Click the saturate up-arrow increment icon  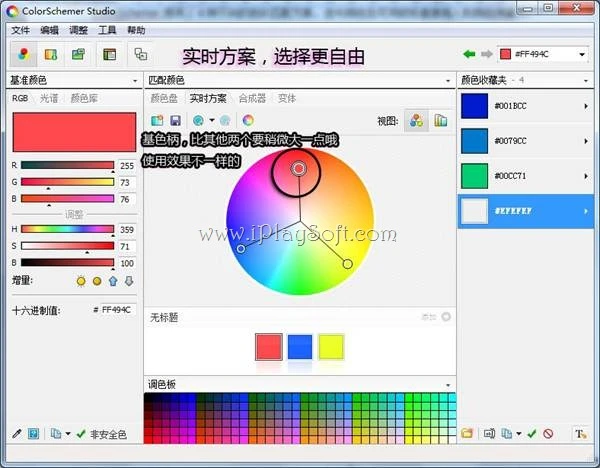[x=113, y=281]
